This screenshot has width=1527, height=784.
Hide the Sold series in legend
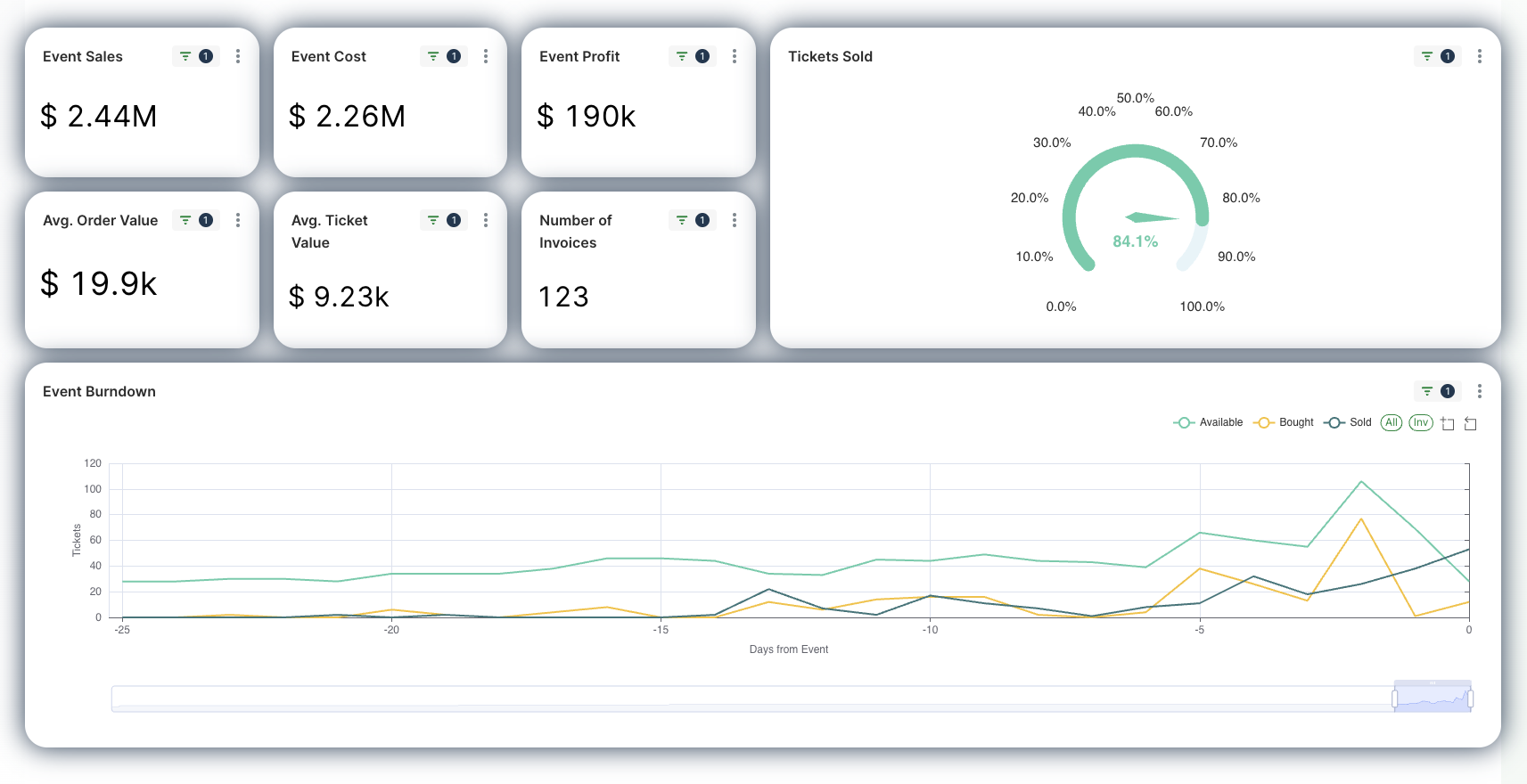point(1348,422)
